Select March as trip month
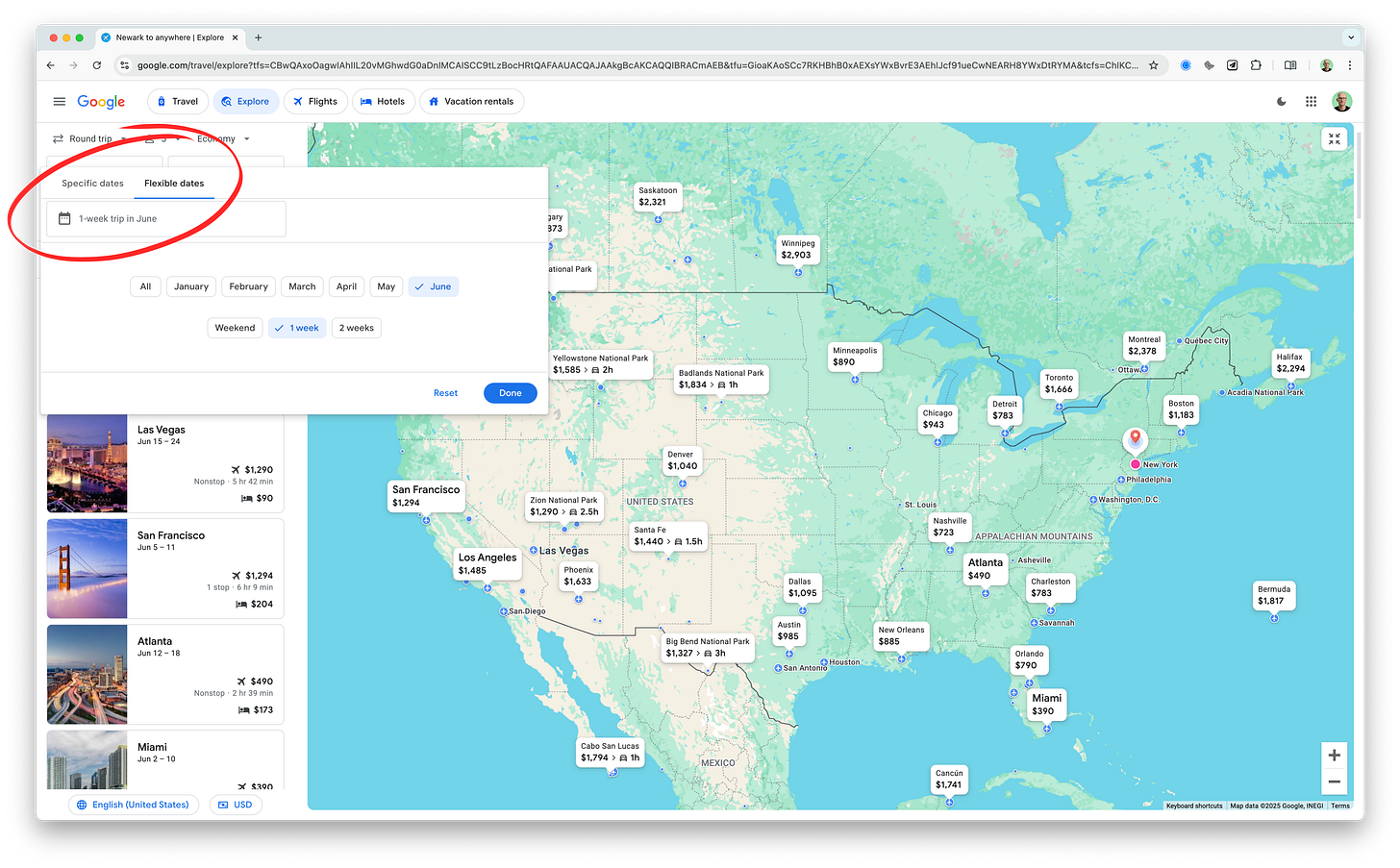This screenshot has width=1400, height=868. coord(302,286)
